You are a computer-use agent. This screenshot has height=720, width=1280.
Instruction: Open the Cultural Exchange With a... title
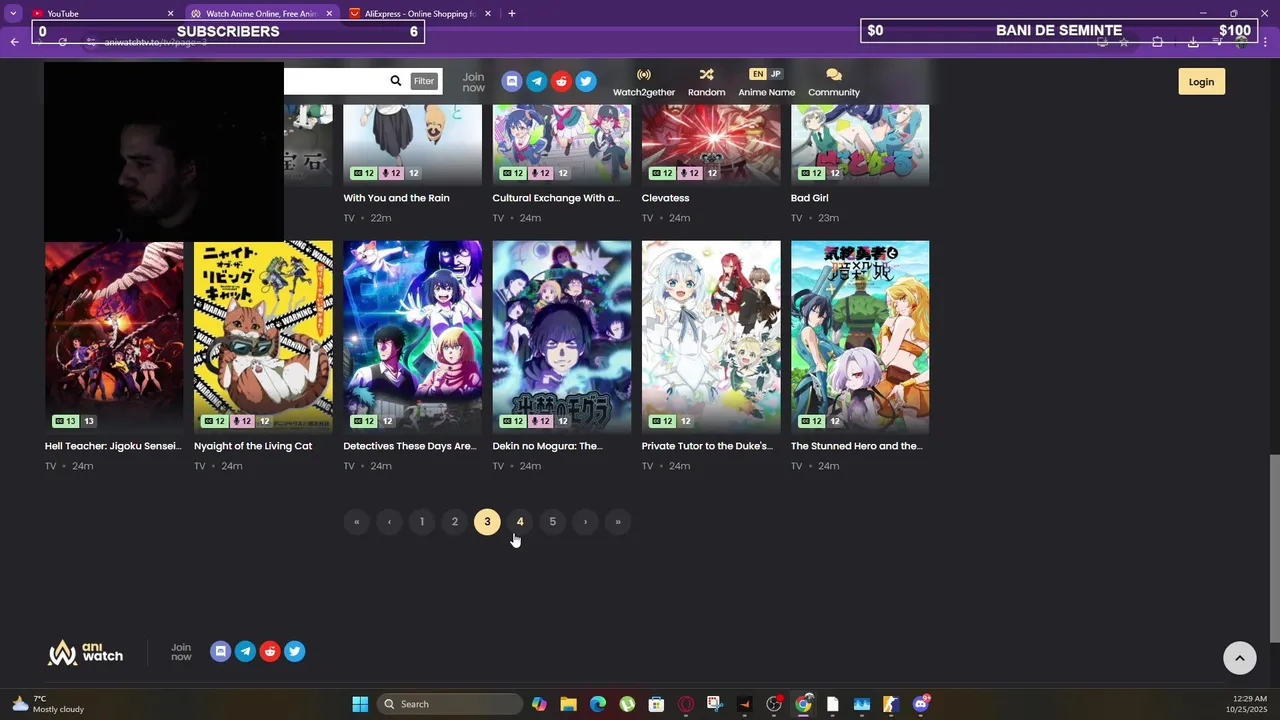556,198
